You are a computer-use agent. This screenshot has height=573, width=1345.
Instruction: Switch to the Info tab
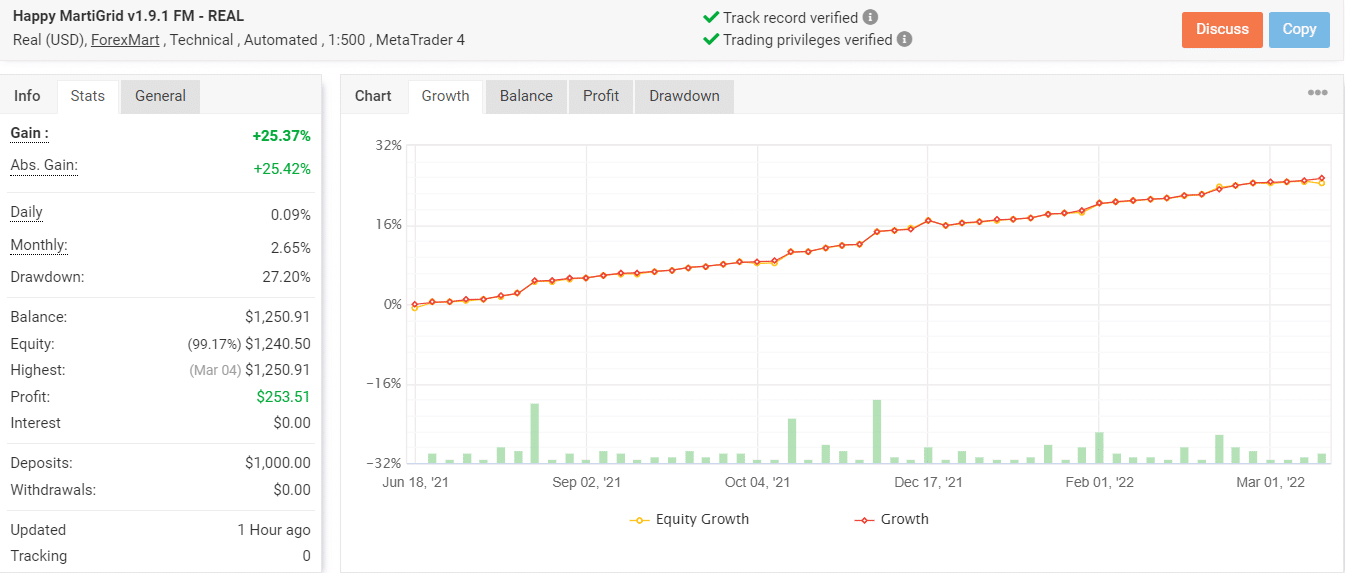pos(28,96)
